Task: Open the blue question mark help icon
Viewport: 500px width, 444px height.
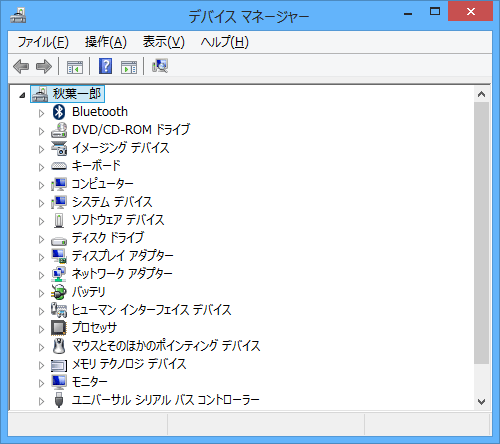Action: coord(105,66)
